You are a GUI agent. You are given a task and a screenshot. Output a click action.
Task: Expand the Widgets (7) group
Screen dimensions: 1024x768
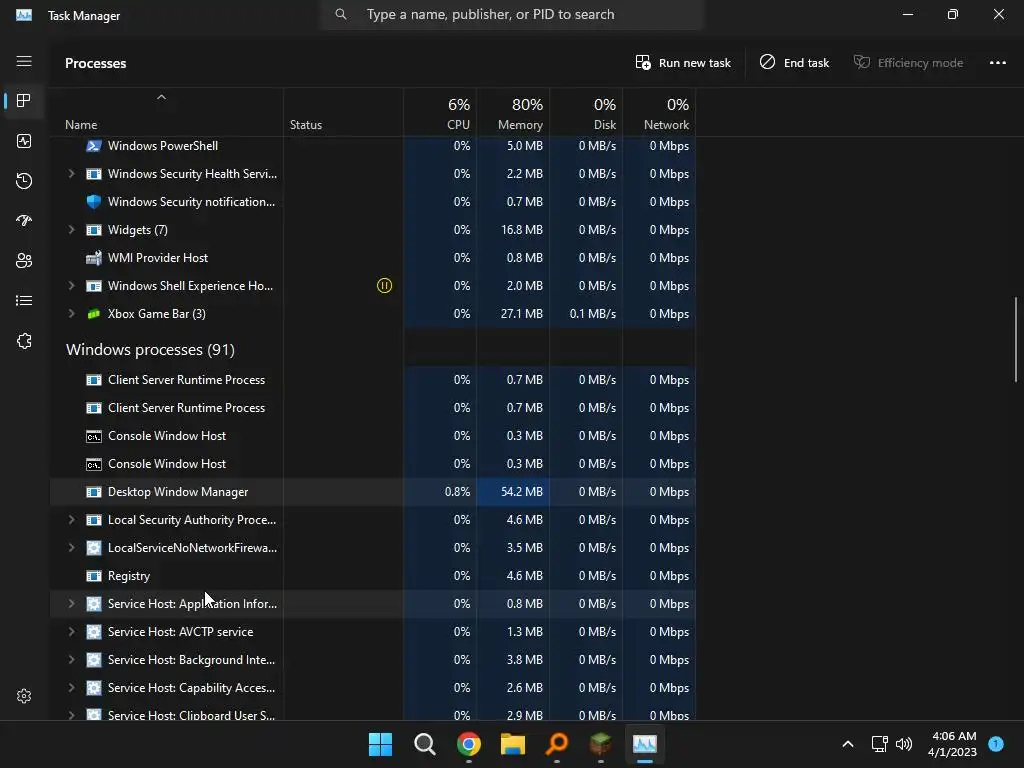point(71,230)
